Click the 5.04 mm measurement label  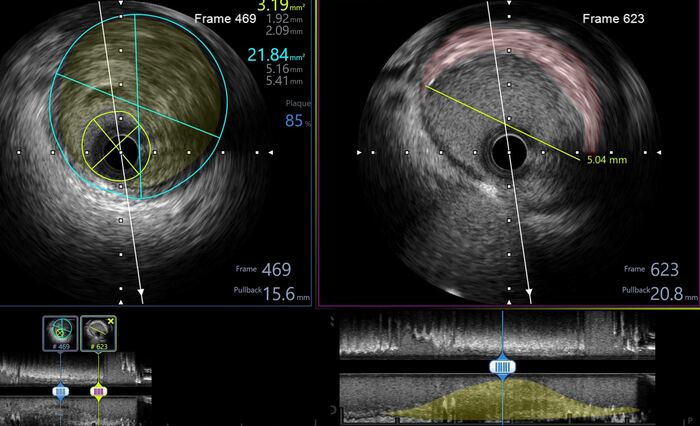tap(603, 158)
